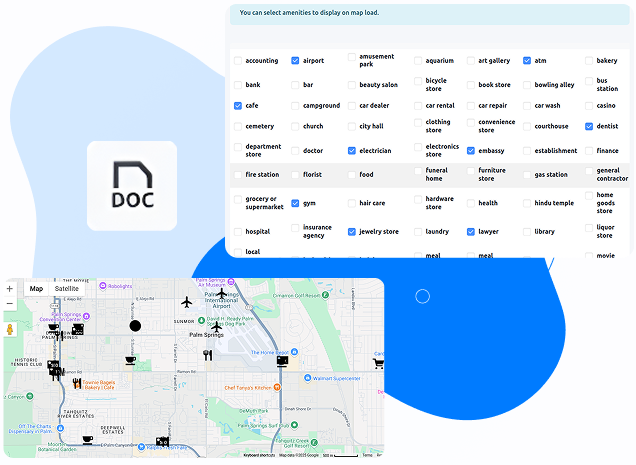Screen dimensions: 636x465
Task: Select the Map view tab
Action: pyautogui.click(x=36, y=288)
